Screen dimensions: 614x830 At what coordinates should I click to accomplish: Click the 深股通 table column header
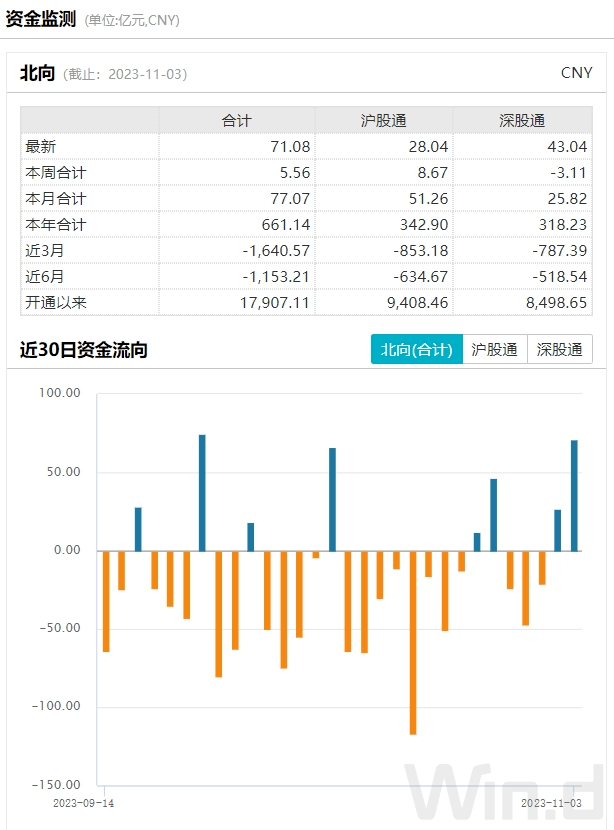click(521, 120)
